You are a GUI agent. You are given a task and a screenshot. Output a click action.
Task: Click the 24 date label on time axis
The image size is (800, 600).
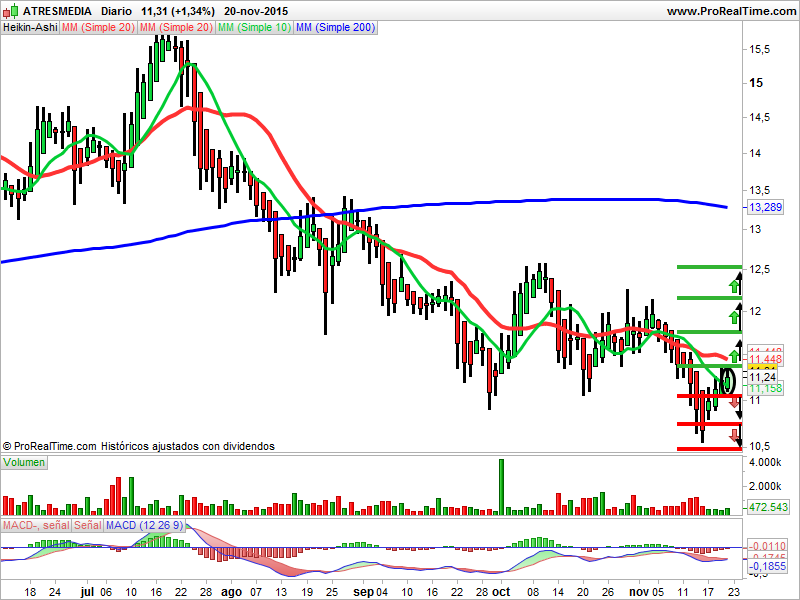[55, 592]
